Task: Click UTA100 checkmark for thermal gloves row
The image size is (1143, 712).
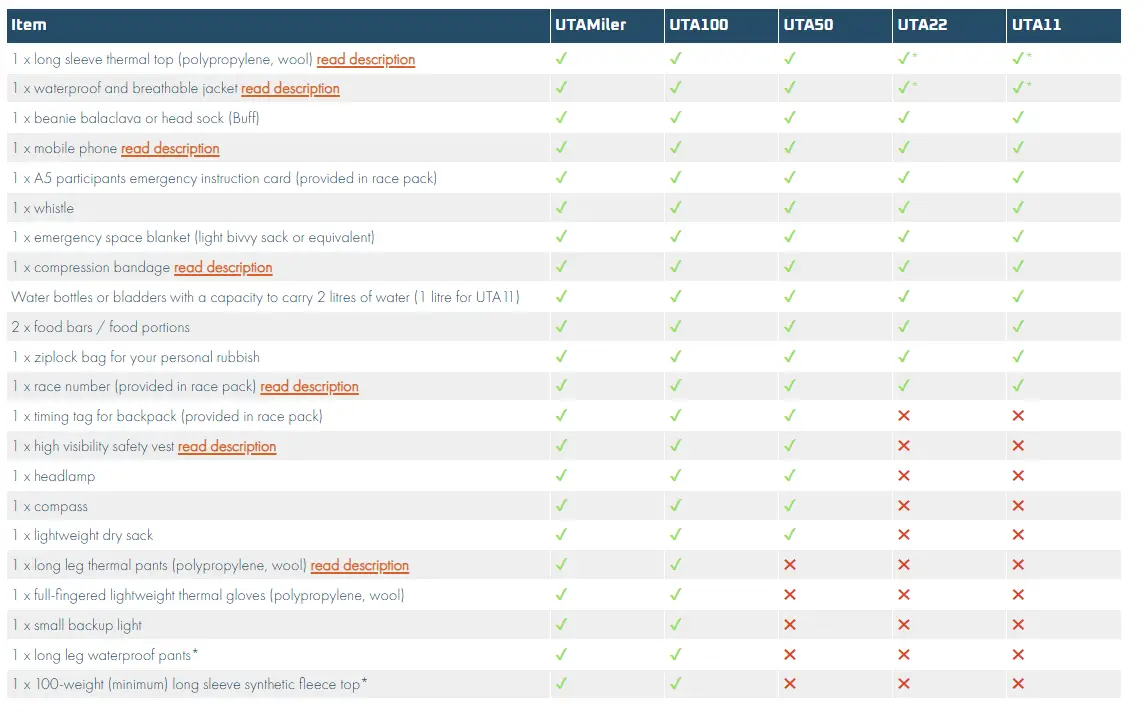Action: tap(676, 595)
